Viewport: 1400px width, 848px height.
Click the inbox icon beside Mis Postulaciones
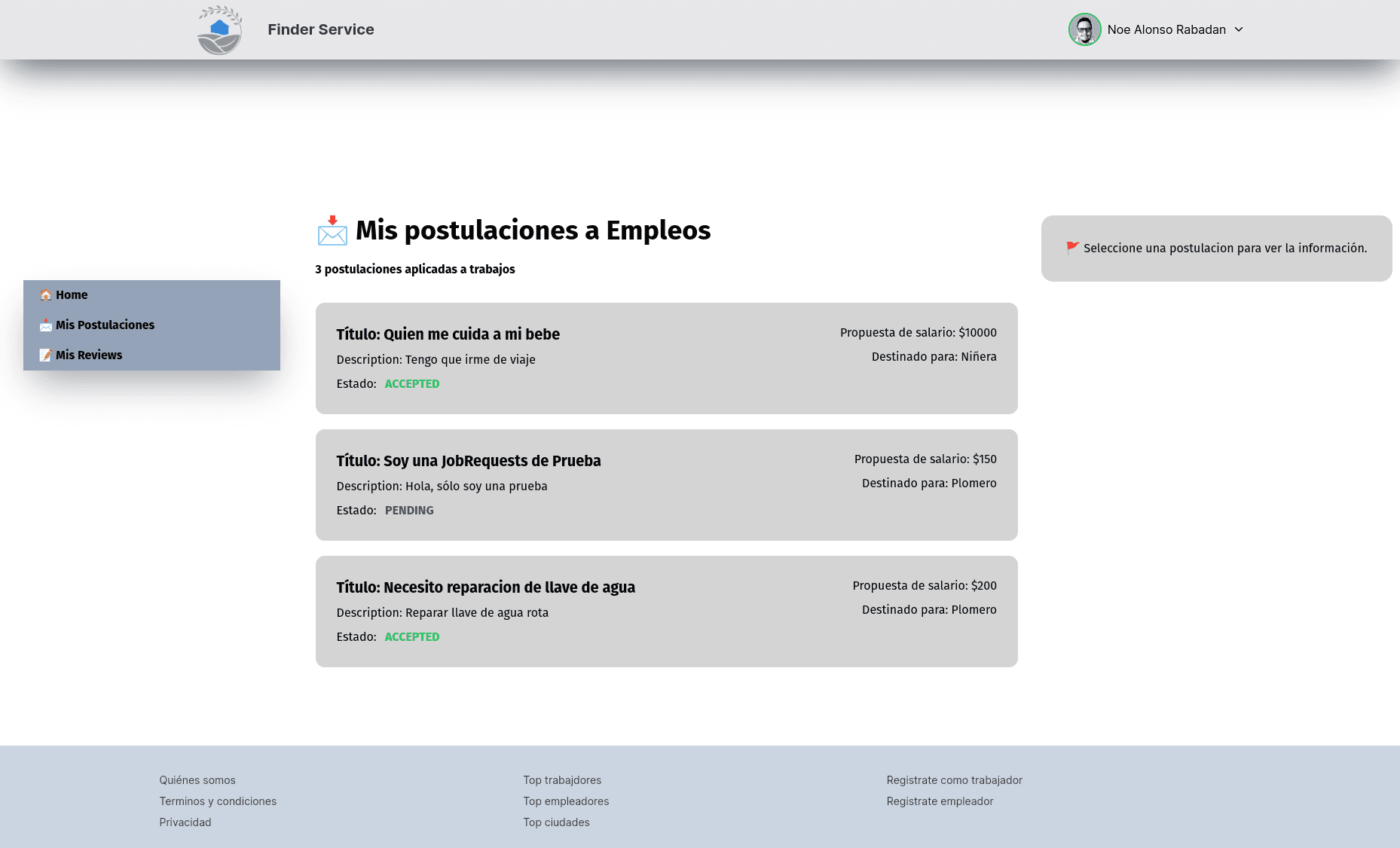point(46,325)
